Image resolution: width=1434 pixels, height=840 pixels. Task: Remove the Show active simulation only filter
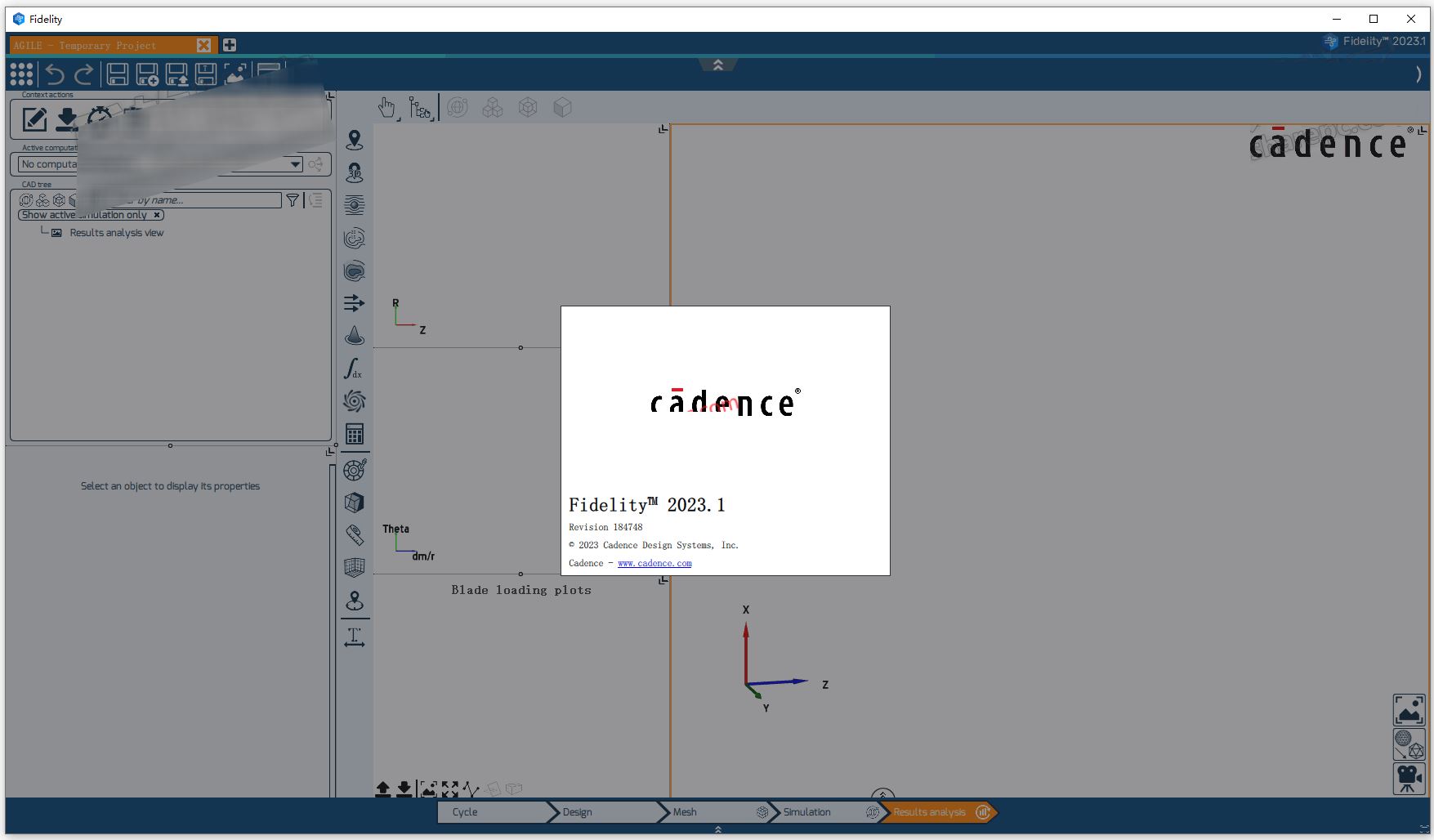(157, 215)
